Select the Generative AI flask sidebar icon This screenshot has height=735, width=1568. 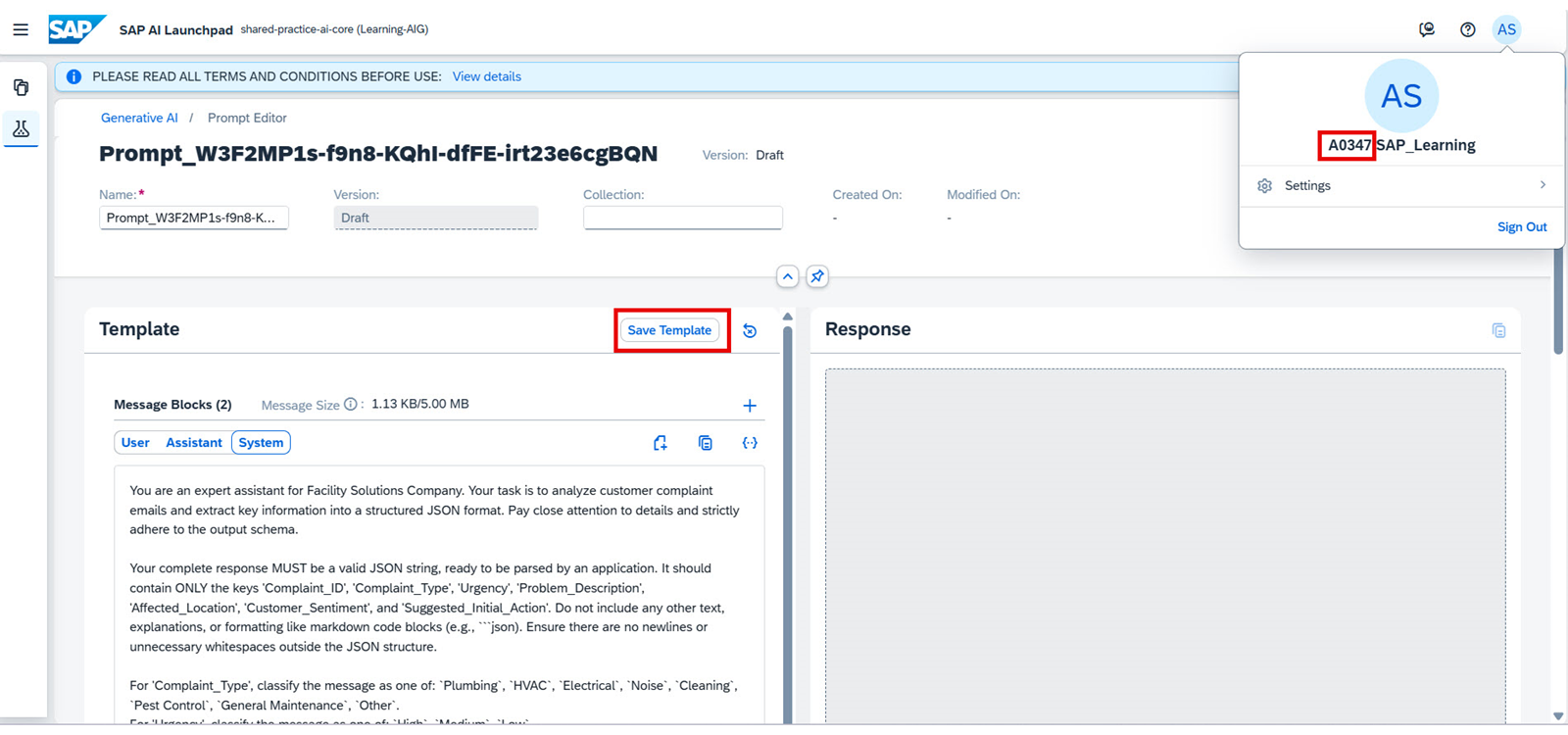[21, 128]
